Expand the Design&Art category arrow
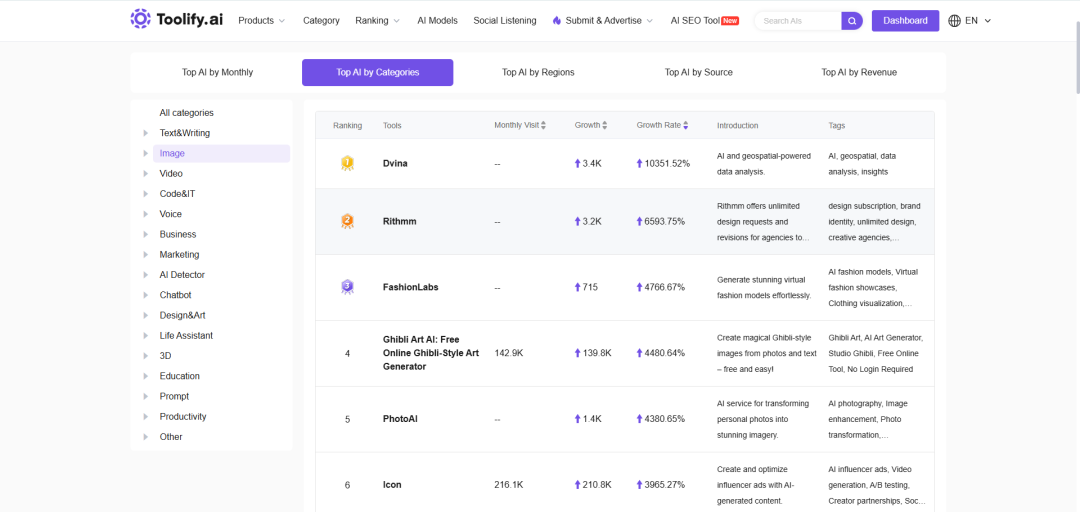The width and height of the screenshot is (1080, 512). [145, 315]
